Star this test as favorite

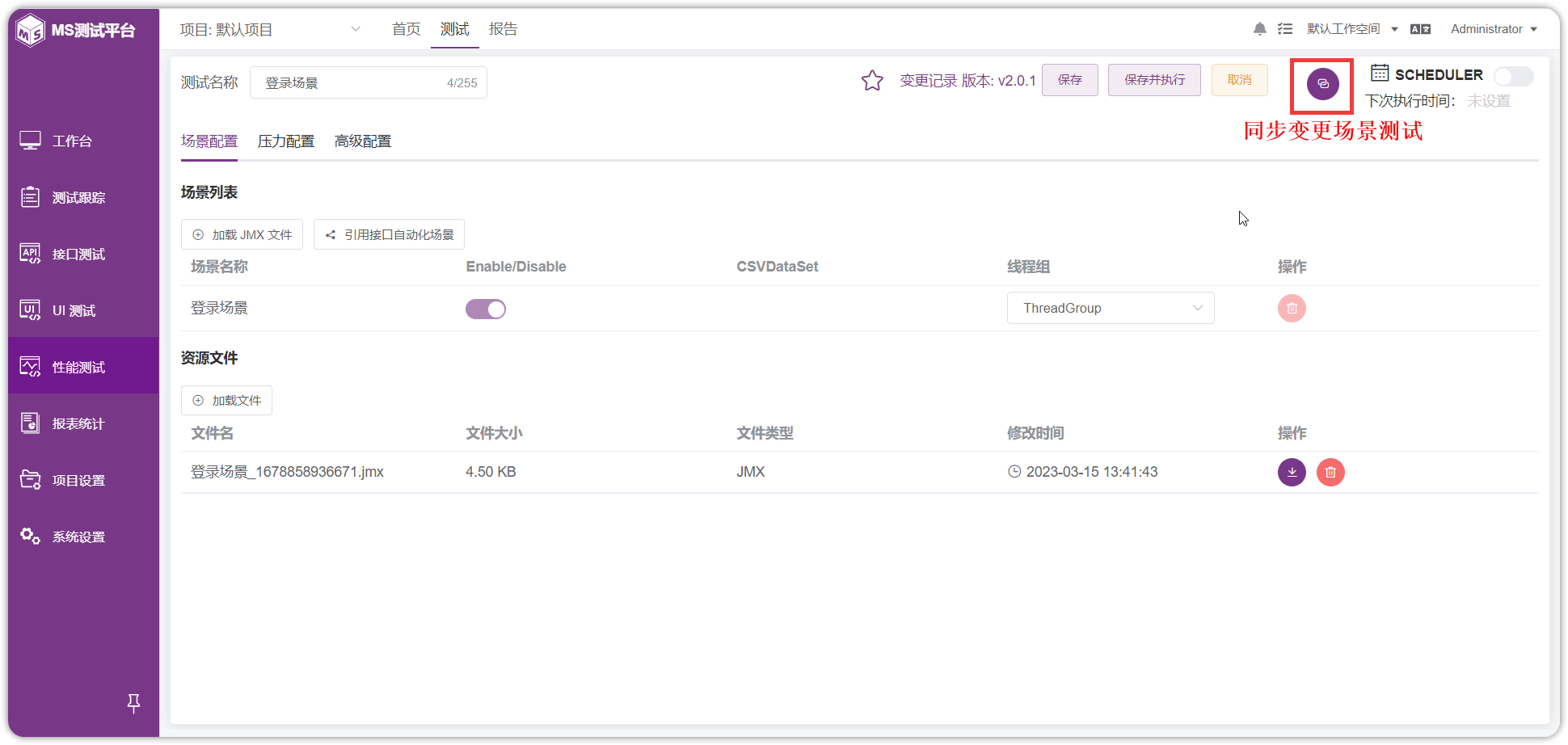click(x=872, y=81)
